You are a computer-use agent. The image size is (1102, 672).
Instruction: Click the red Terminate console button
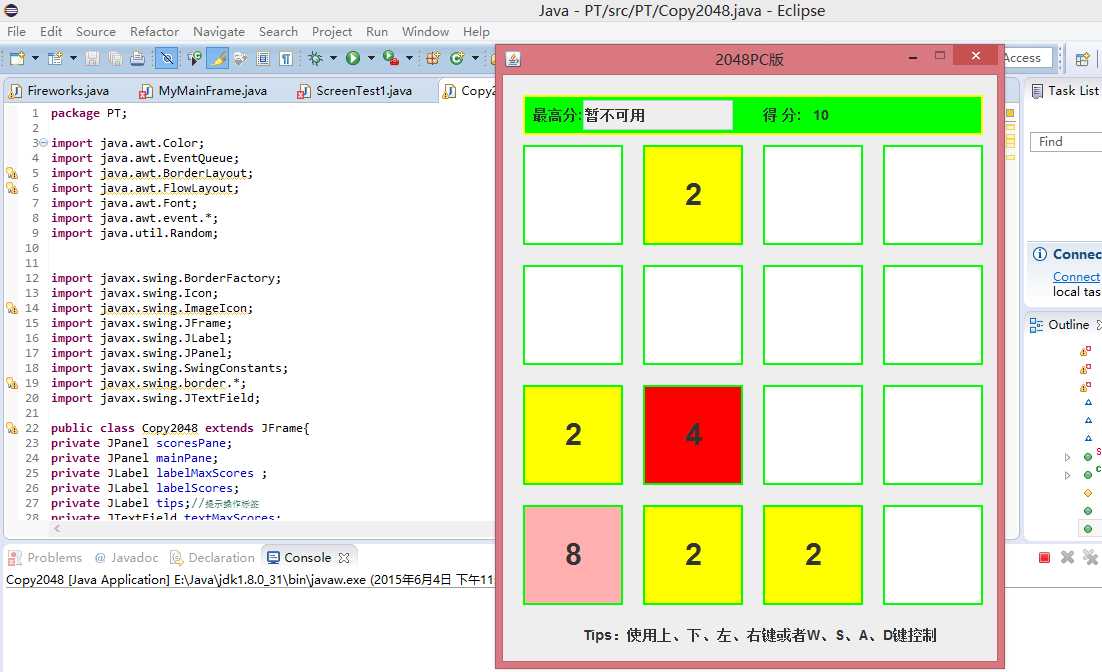[1044, 557]
